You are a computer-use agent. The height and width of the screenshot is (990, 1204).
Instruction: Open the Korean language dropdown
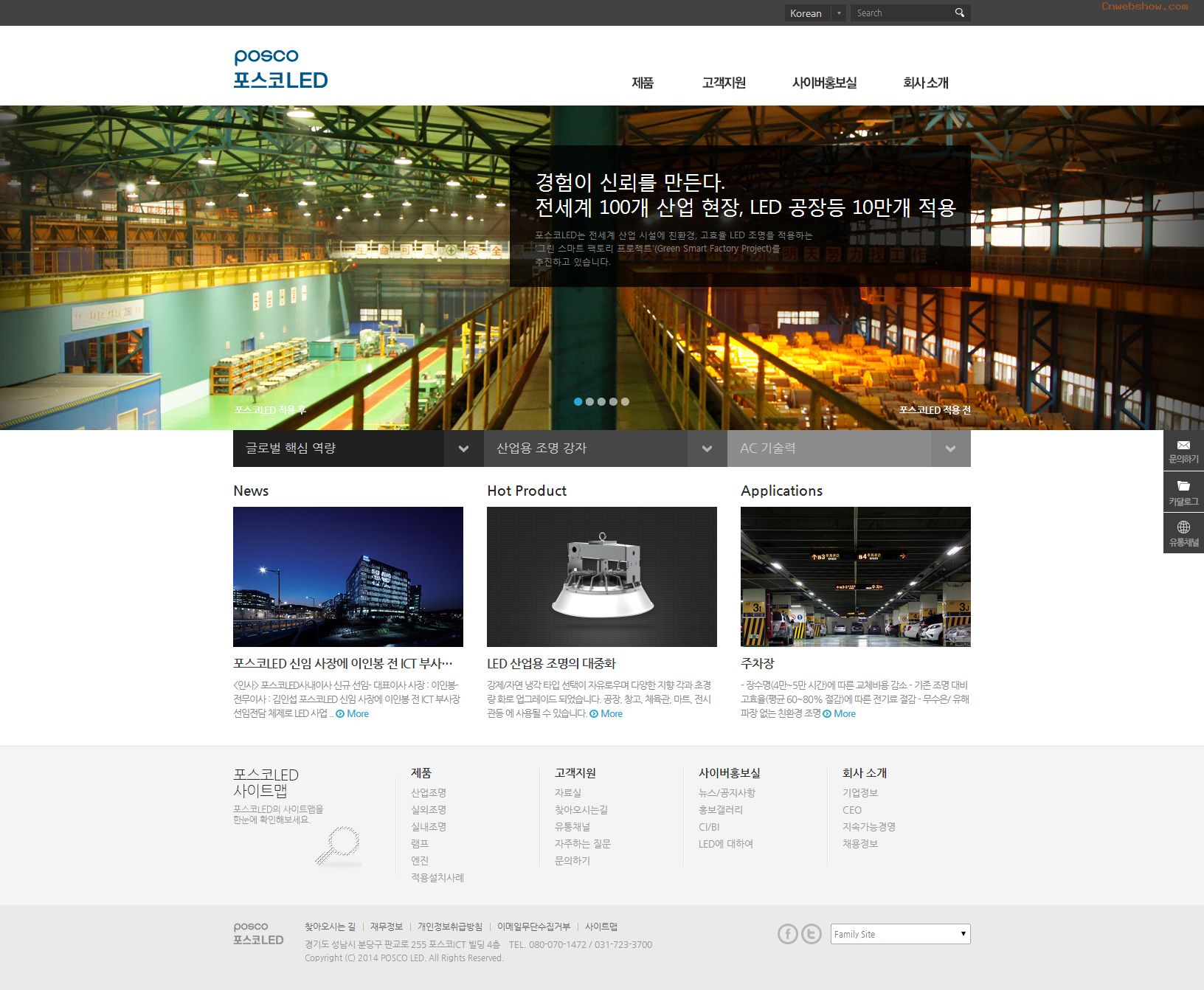coord(815,13)
